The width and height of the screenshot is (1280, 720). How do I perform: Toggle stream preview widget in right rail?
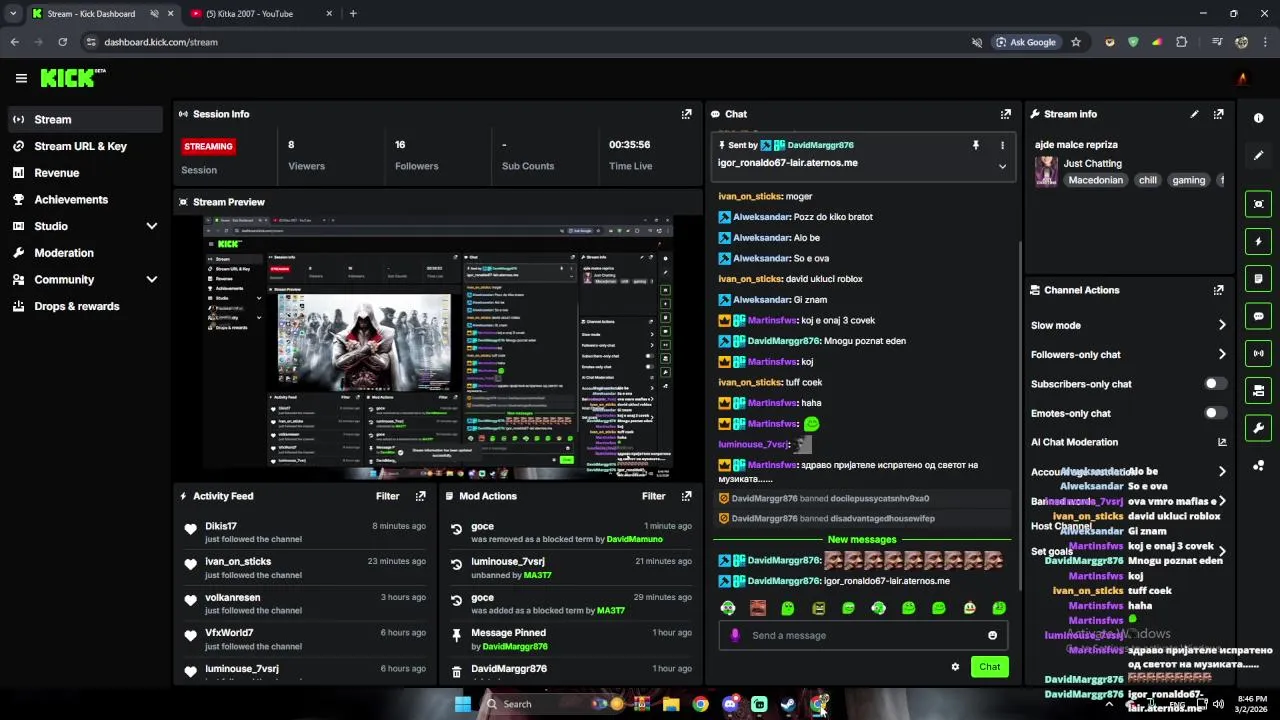[x=1258, y=204]
